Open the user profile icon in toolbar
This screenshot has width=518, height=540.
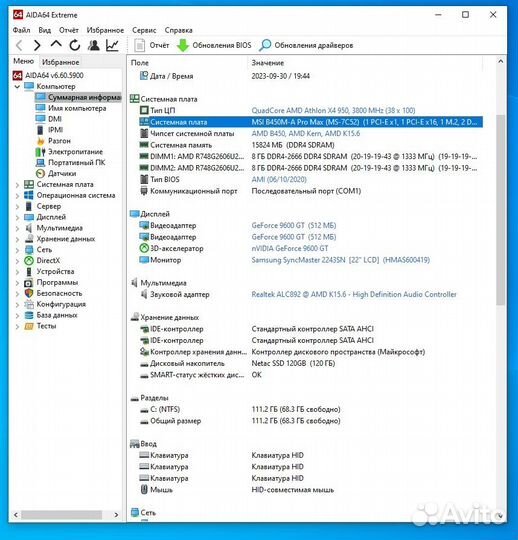pos(93,45)
